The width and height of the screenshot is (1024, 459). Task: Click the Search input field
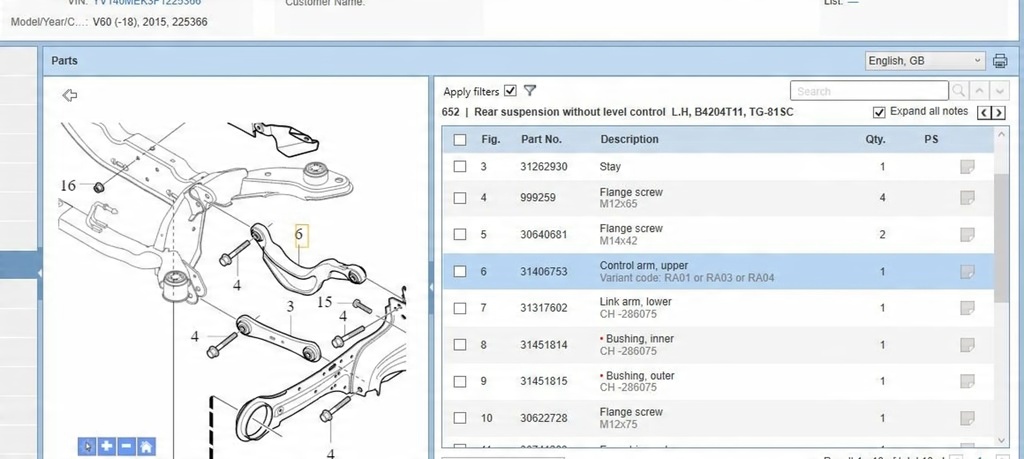pos(869,91)
